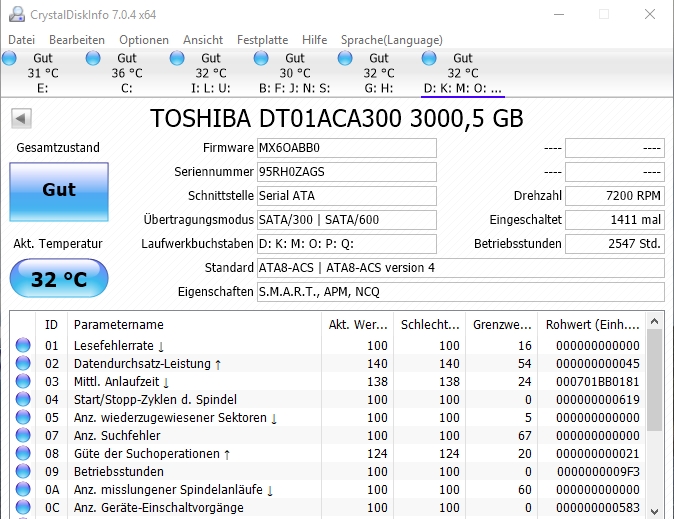Click the scrollbar down arrow
Screen dimensions: 674x519
click(655, 512)
